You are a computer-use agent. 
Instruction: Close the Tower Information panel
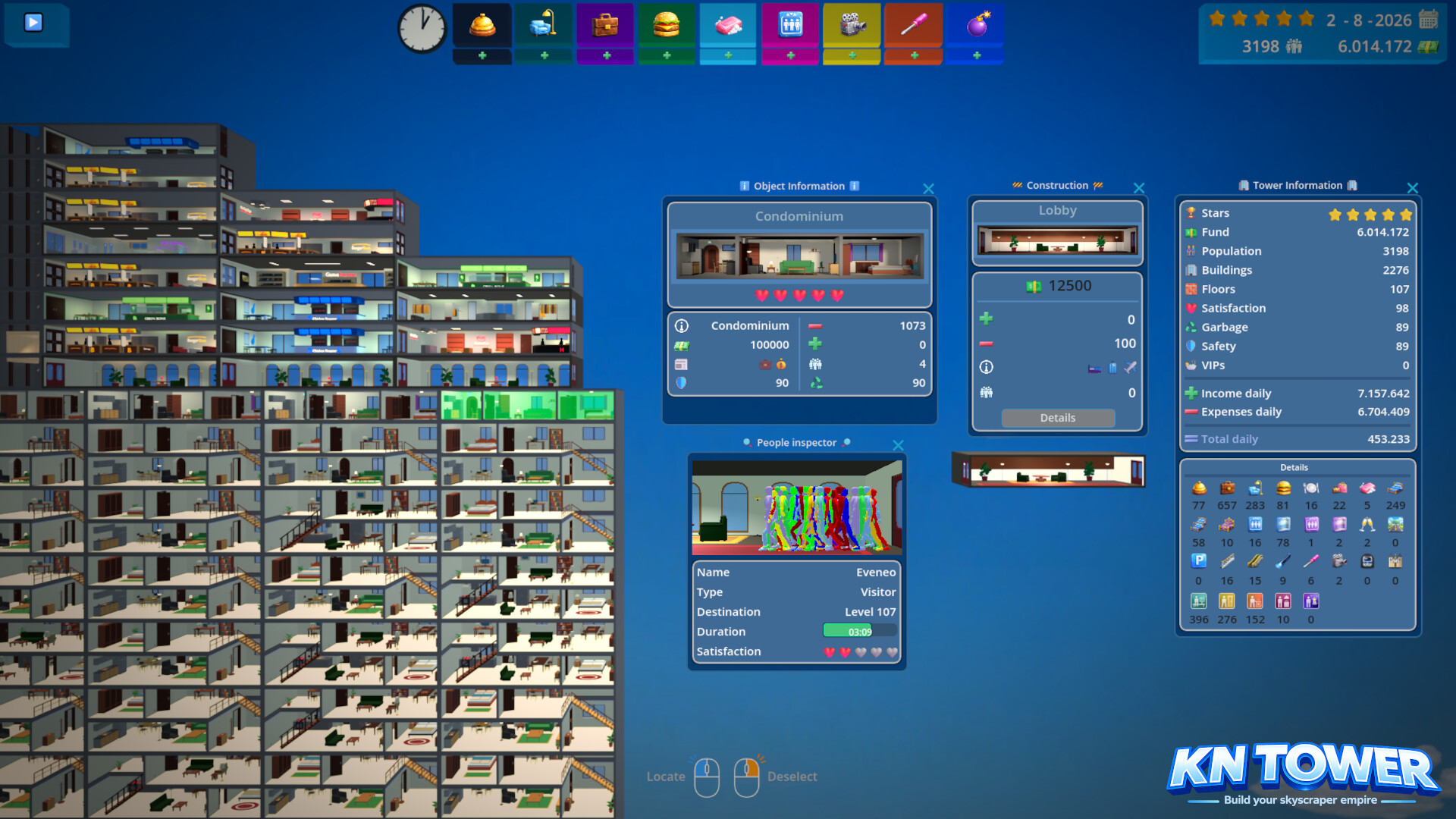(1412, 188)
